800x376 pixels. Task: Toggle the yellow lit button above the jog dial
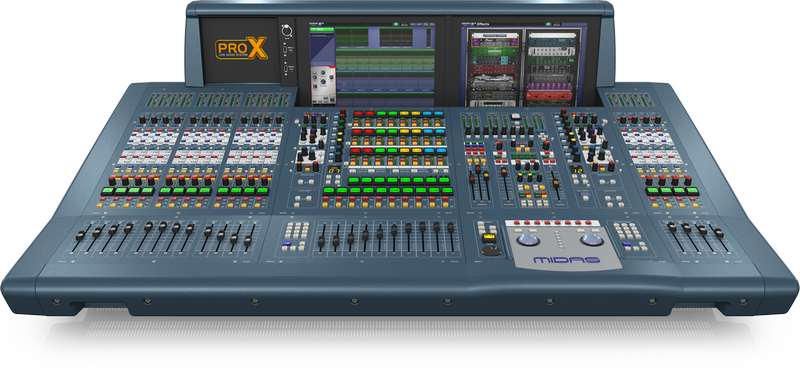pos(489,238)
